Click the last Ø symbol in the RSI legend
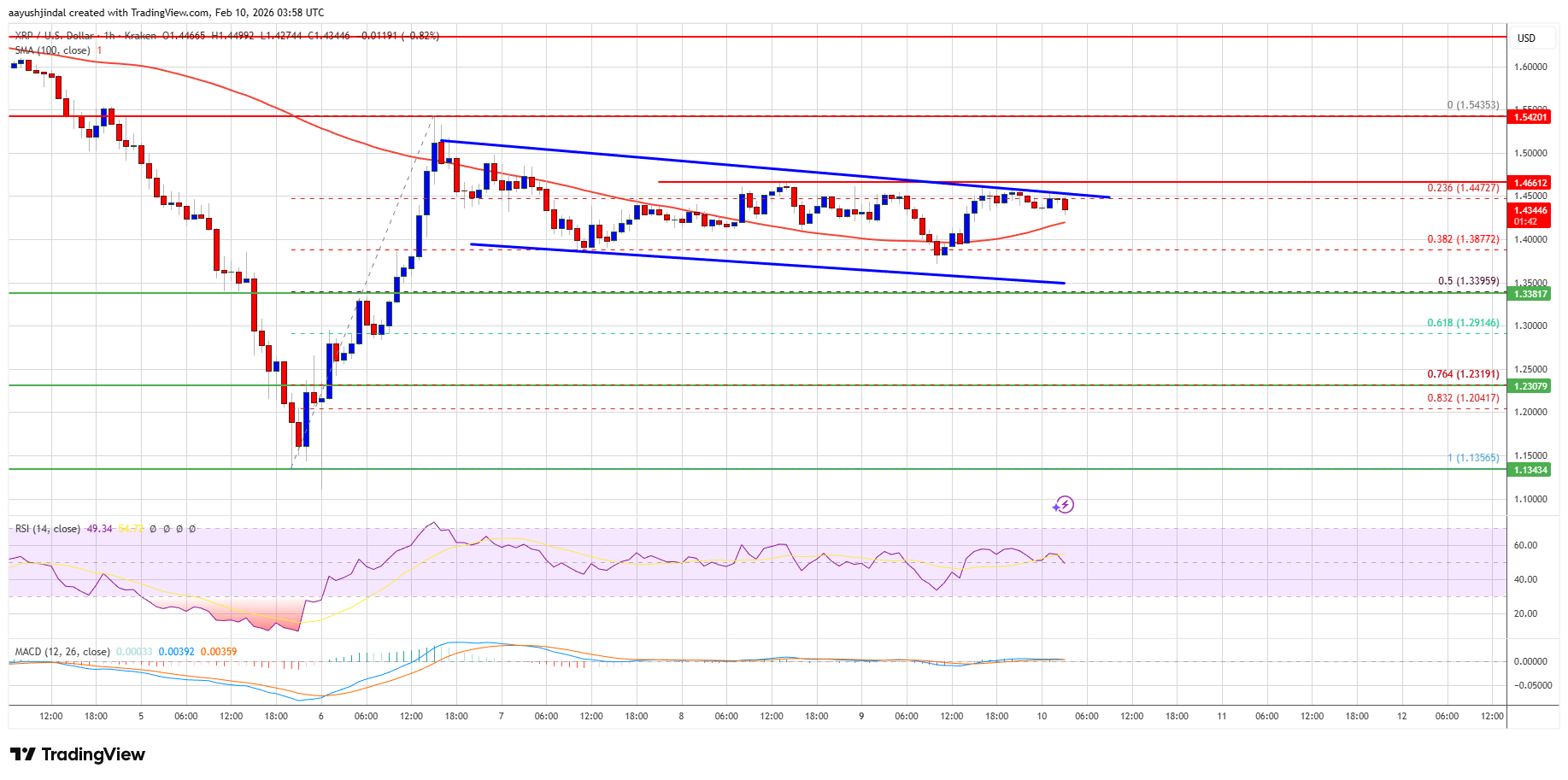 (192, 529)
